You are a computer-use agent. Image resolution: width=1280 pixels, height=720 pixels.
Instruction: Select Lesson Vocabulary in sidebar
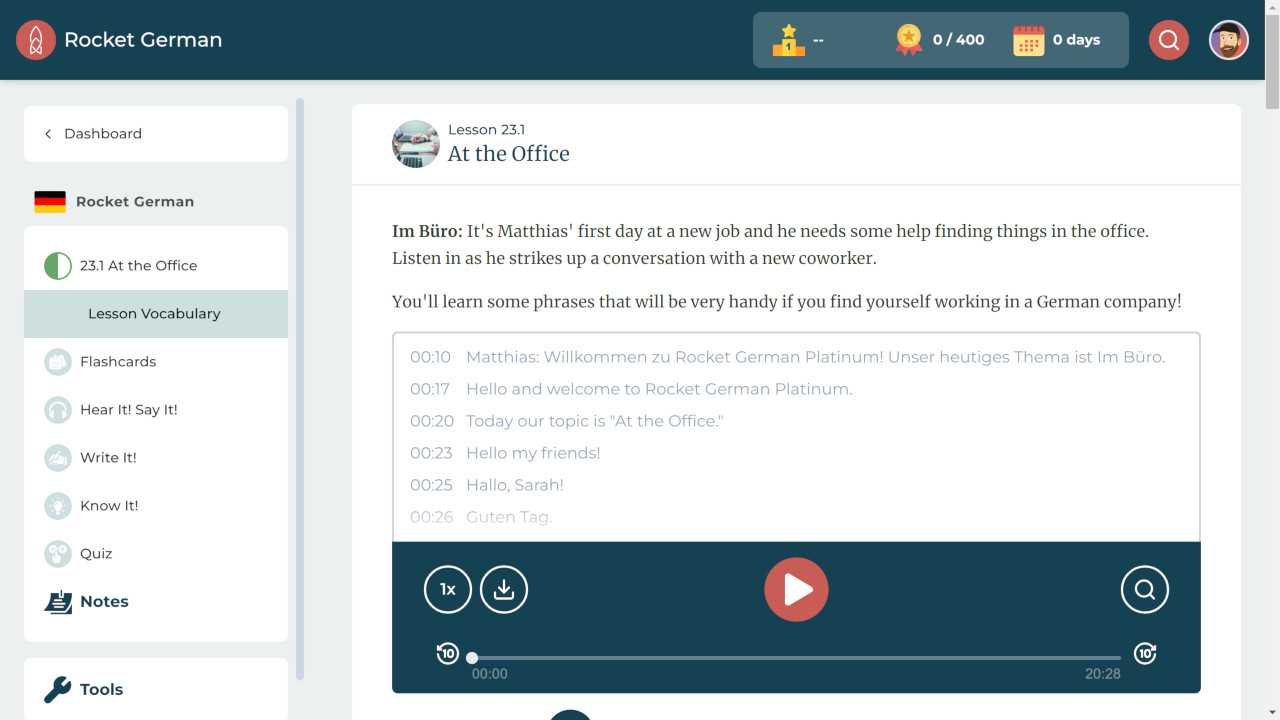(154, 314)
